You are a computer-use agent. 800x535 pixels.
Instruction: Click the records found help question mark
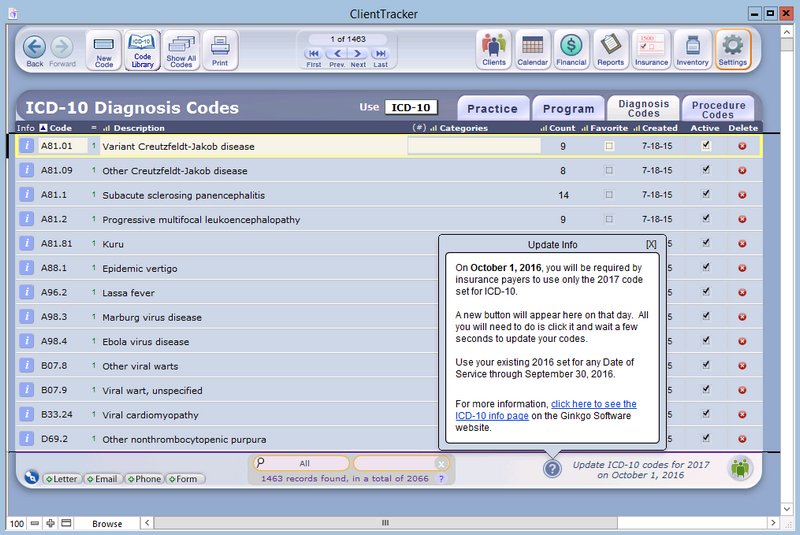(x=441, y=478)
